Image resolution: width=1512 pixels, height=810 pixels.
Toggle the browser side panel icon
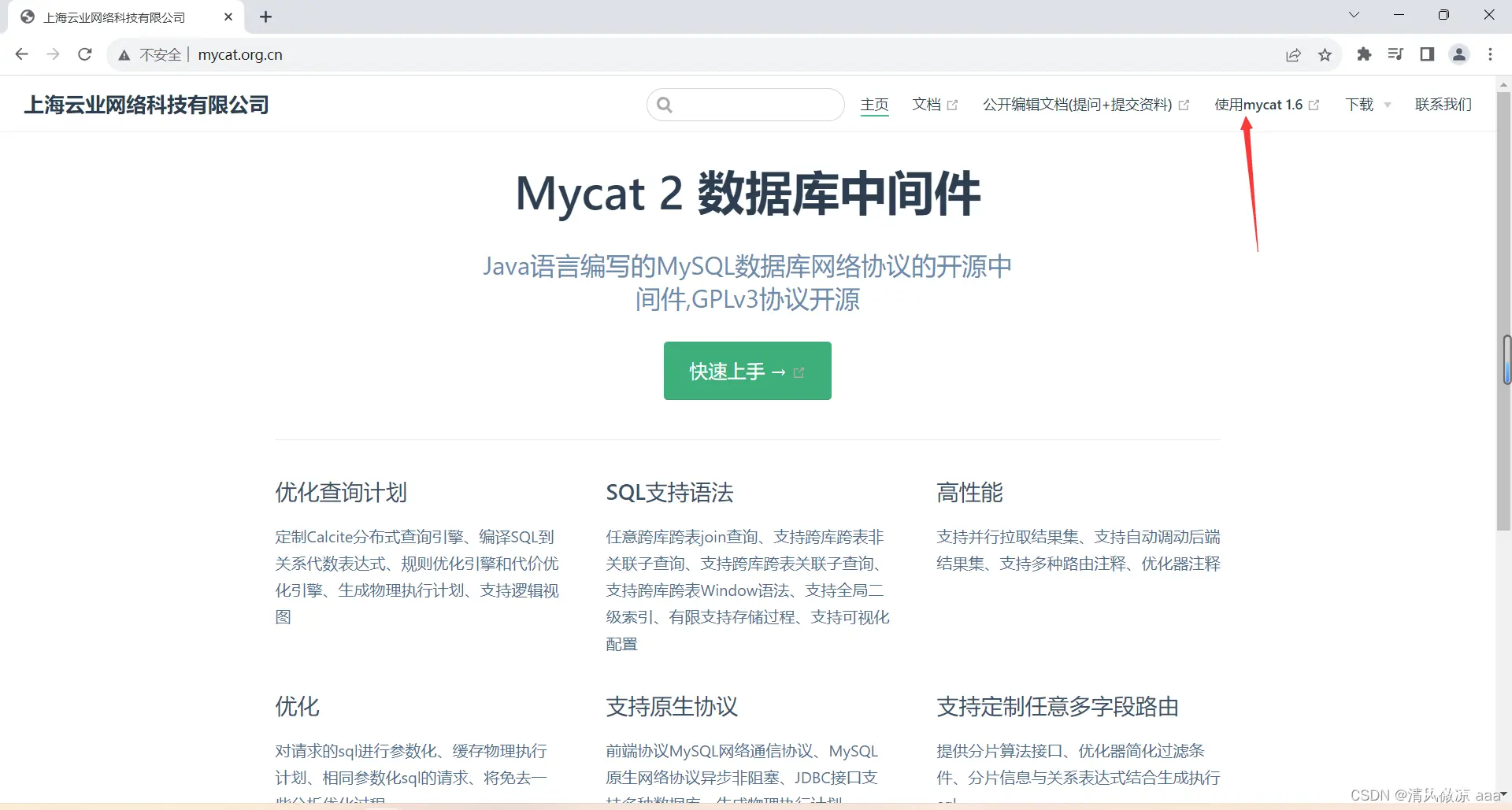click(1427, 54)
